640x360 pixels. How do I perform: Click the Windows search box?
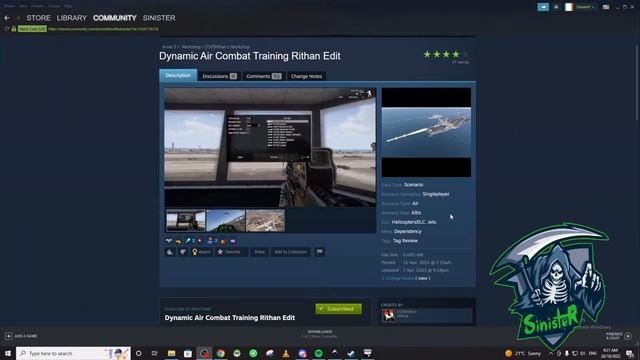[73, 353]
